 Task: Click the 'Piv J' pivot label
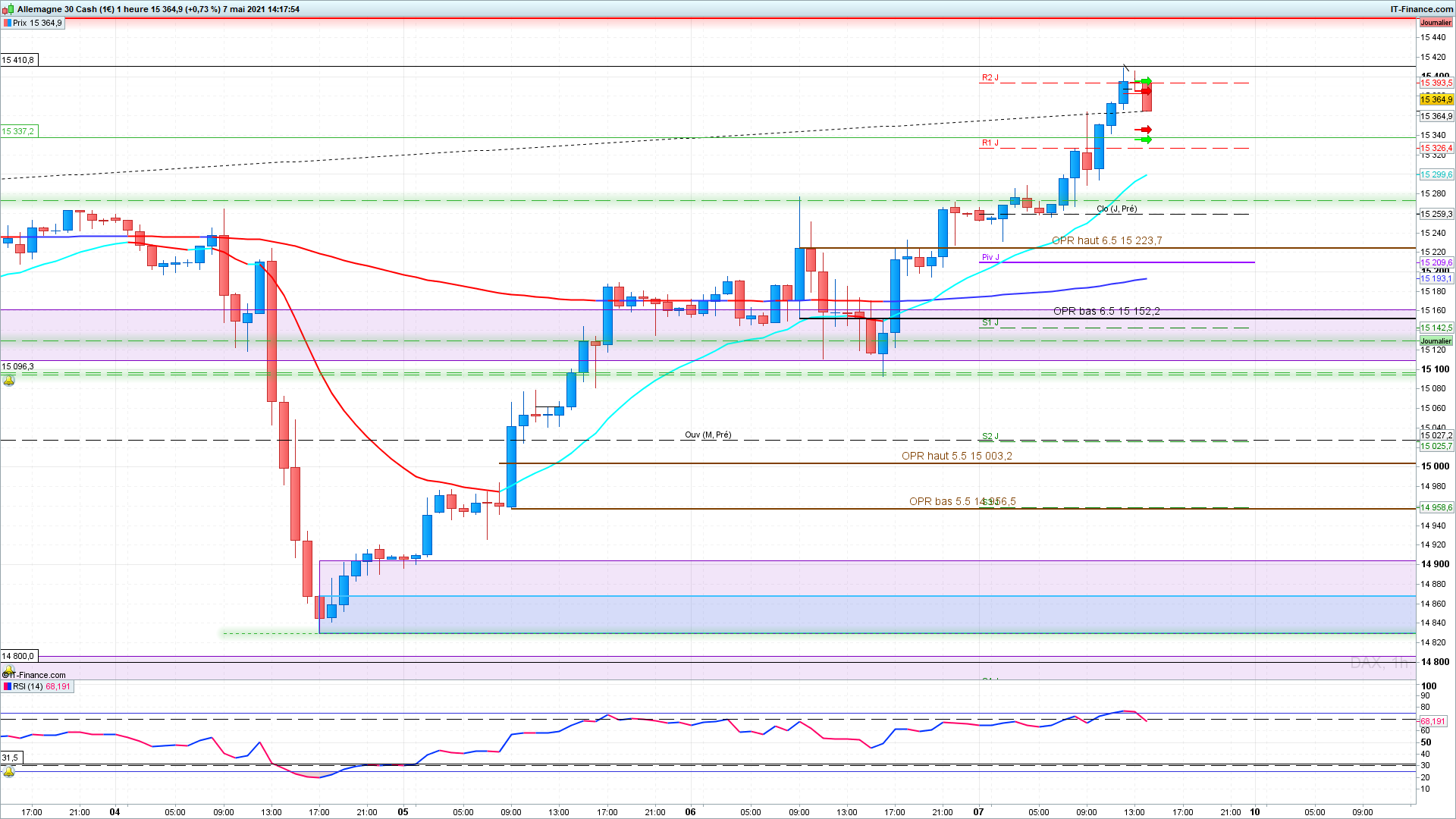[x=990, y=257]
